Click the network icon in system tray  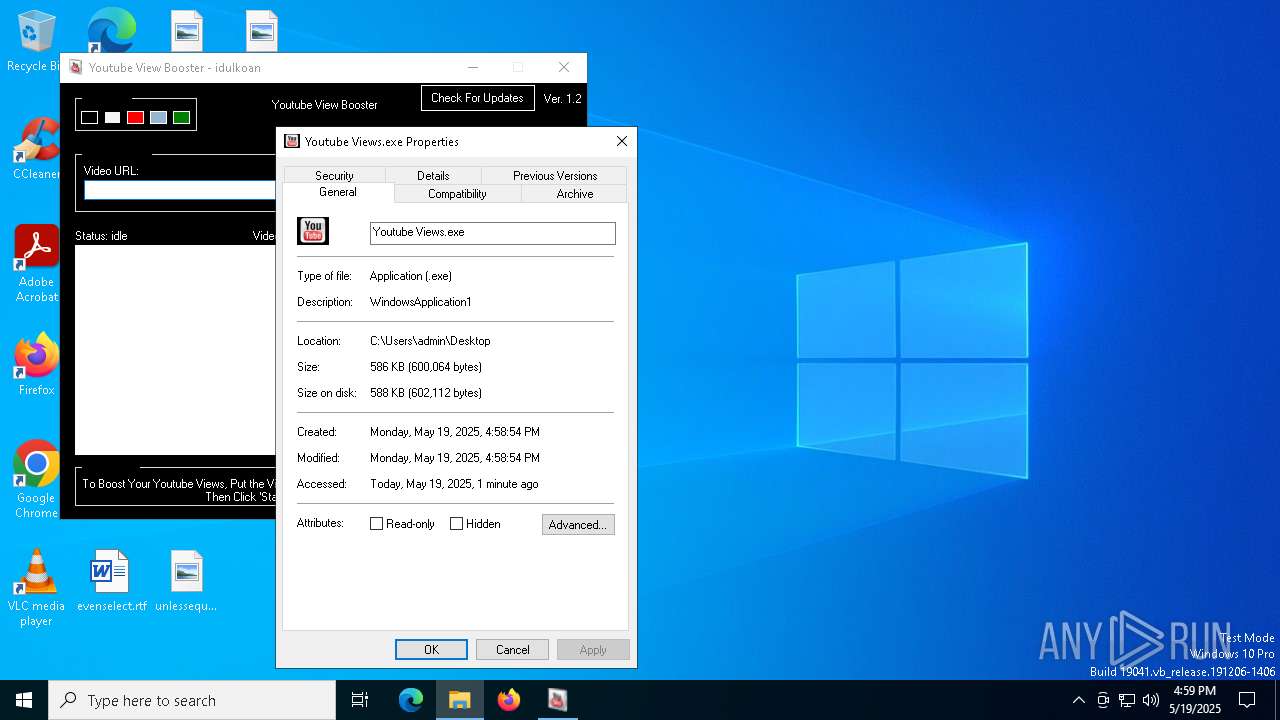pyautogui.click(x=1127, y=700)
